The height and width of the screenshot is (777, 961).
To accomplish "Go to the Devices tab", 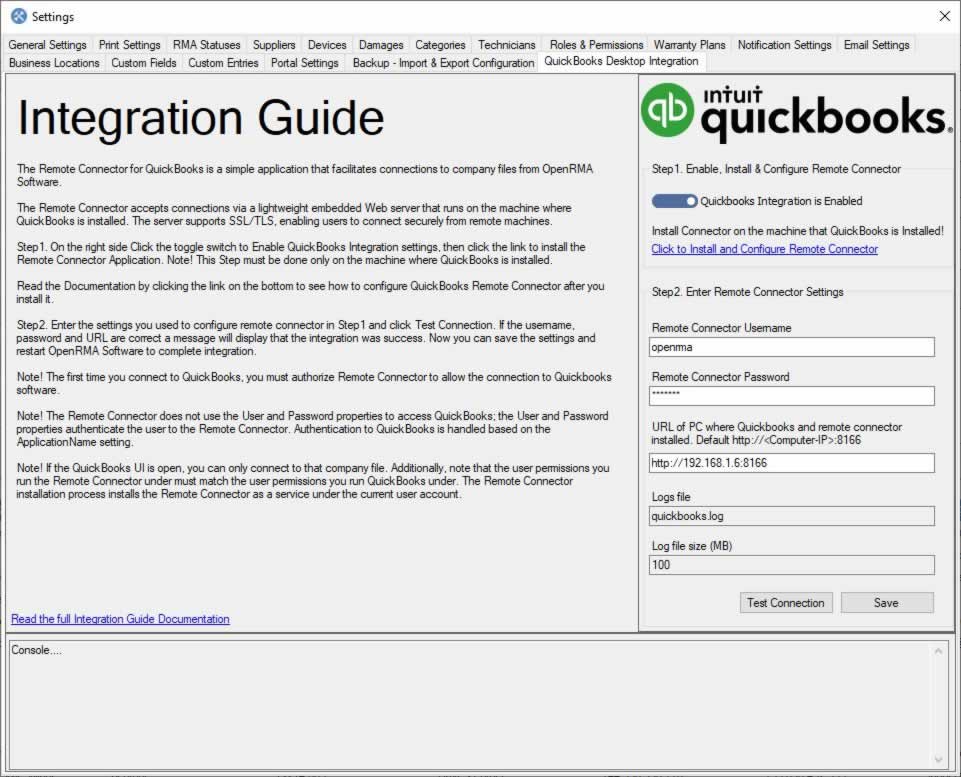I will [327, 45].
